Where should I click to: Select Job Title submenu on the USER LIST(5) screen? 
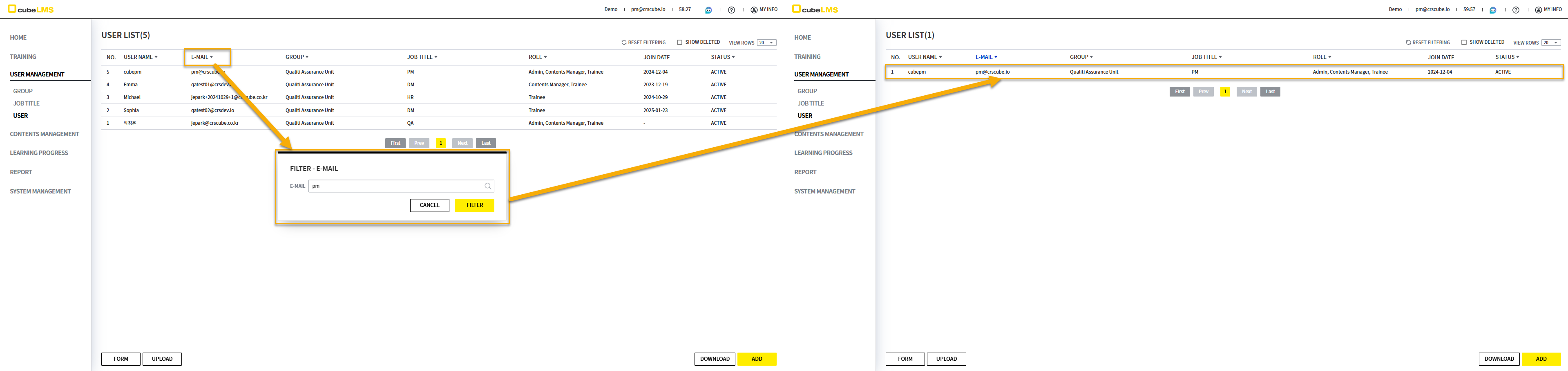(26, 103)
